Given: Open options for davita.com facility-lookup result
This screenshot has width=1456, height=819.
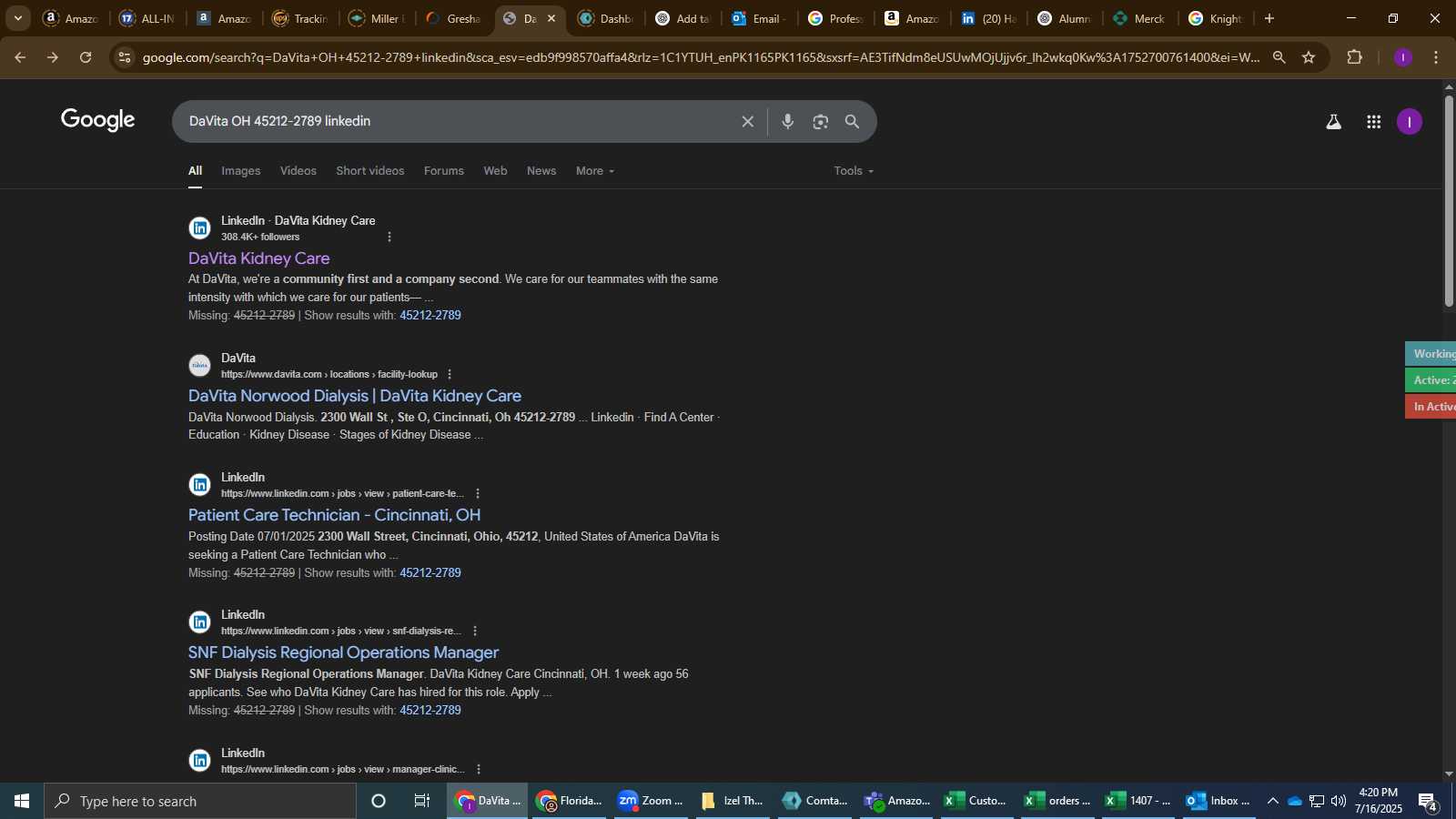Looking at the screenshot, I should 450,375.
